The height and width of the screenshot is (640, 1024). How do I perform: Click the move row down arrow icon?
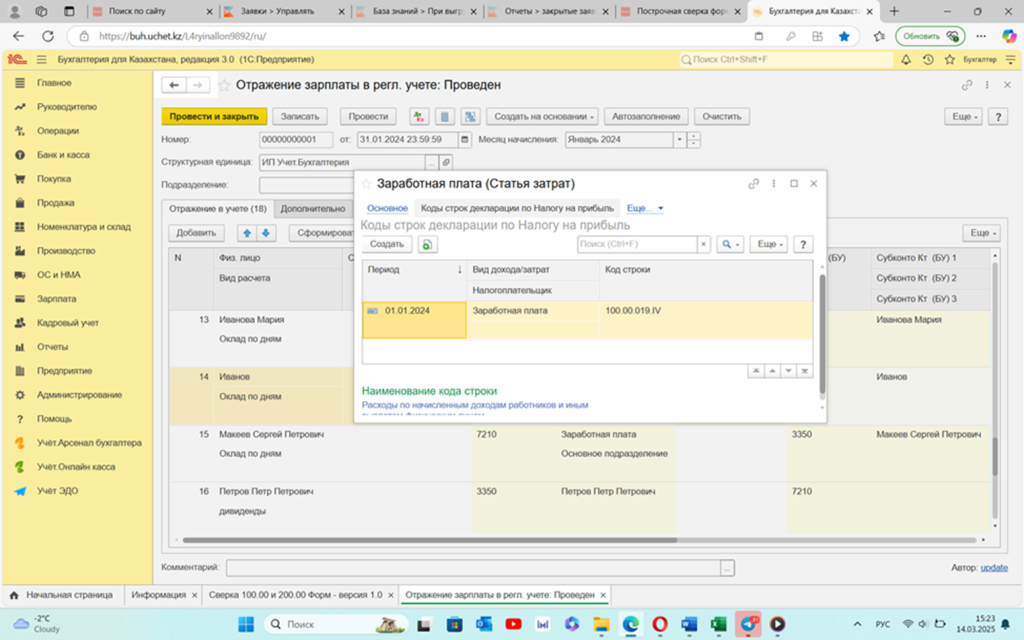[x=266, y=233]
